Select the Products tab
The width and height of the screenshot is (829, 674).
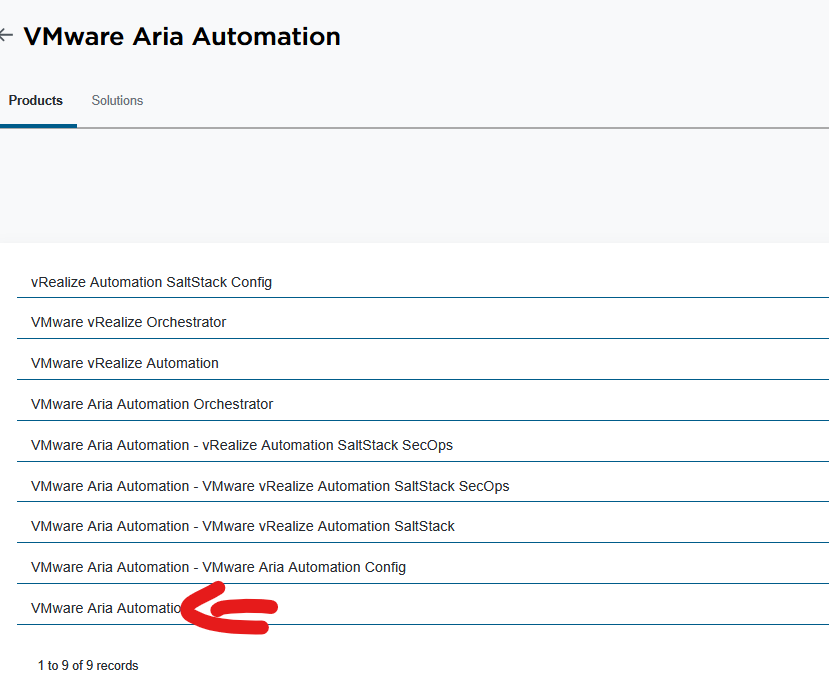coord(36,100)
